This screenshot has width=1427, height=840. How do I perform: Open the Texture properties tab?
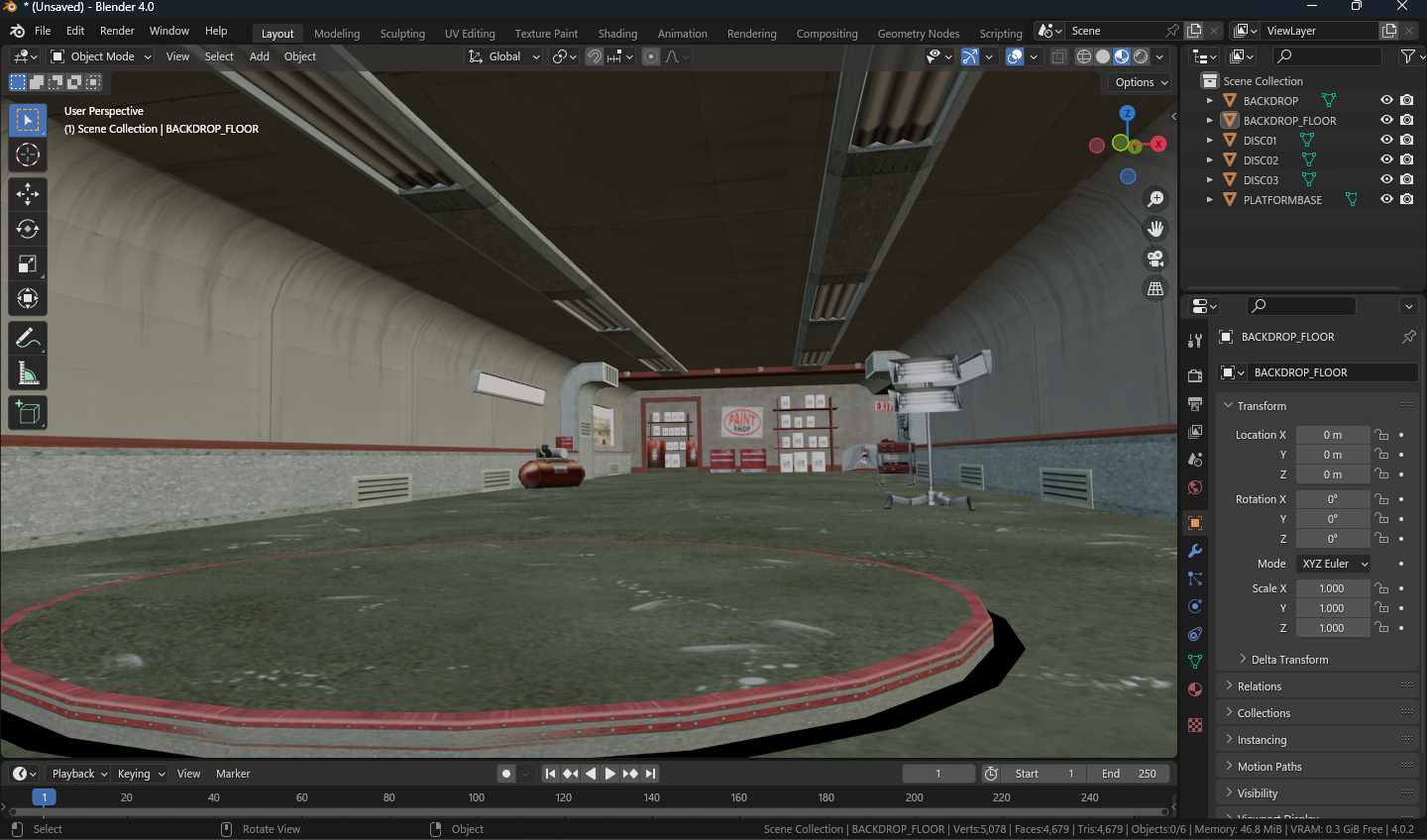[x=1195, y=725]
